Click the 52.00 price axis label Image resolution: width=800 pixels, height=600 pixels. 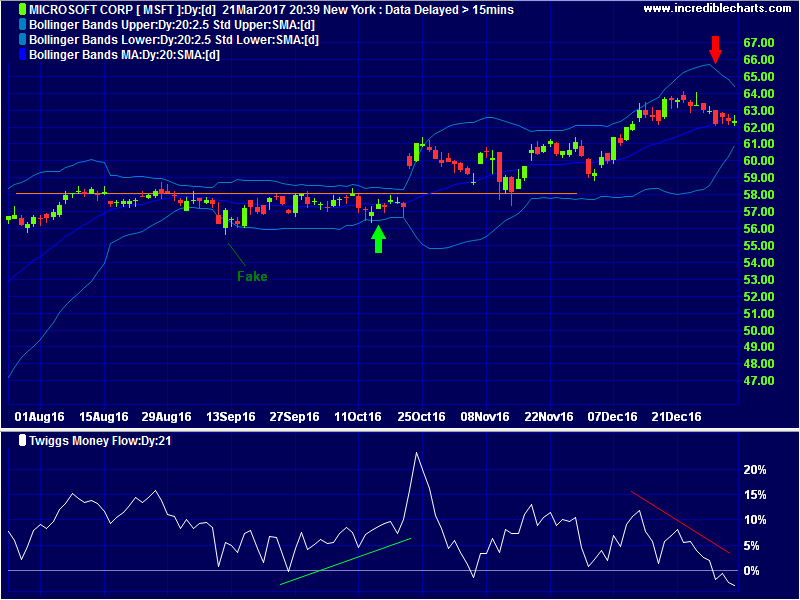(x=759, y=296)
